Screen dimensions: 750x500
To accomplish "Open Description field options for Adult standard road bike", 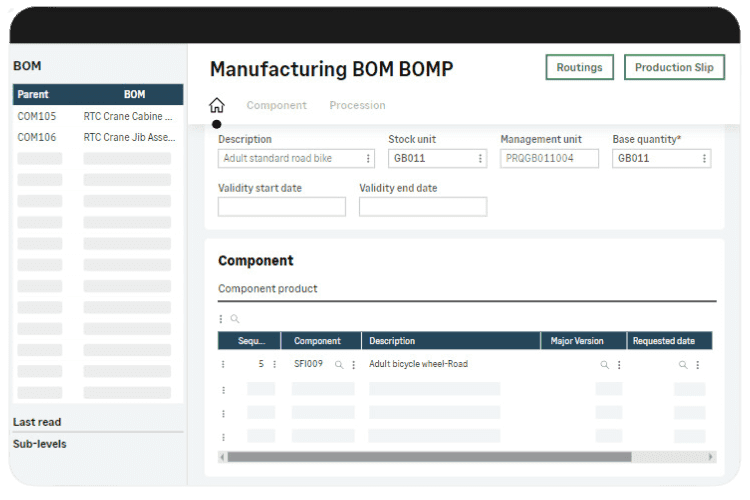I will pos(368,158).
